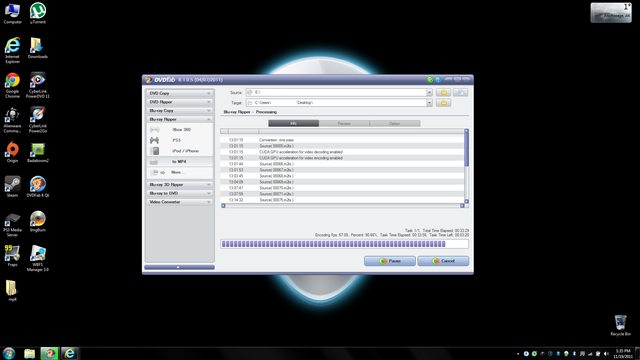Select the PS3 Media Server shortcut
Screen dimensions: 640x360
(x=12, y=224)
